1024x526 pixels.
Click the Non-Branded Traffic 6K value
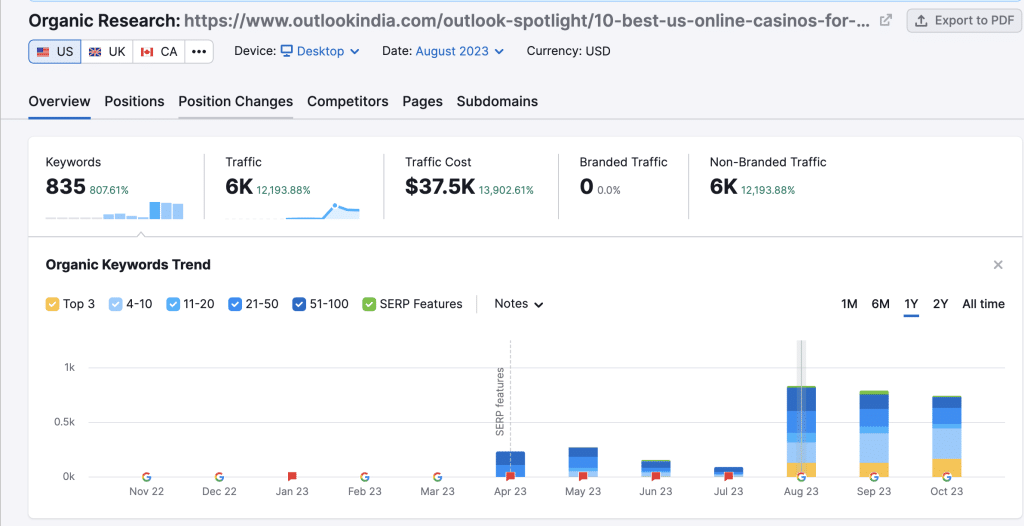click(x=724, y=187)
